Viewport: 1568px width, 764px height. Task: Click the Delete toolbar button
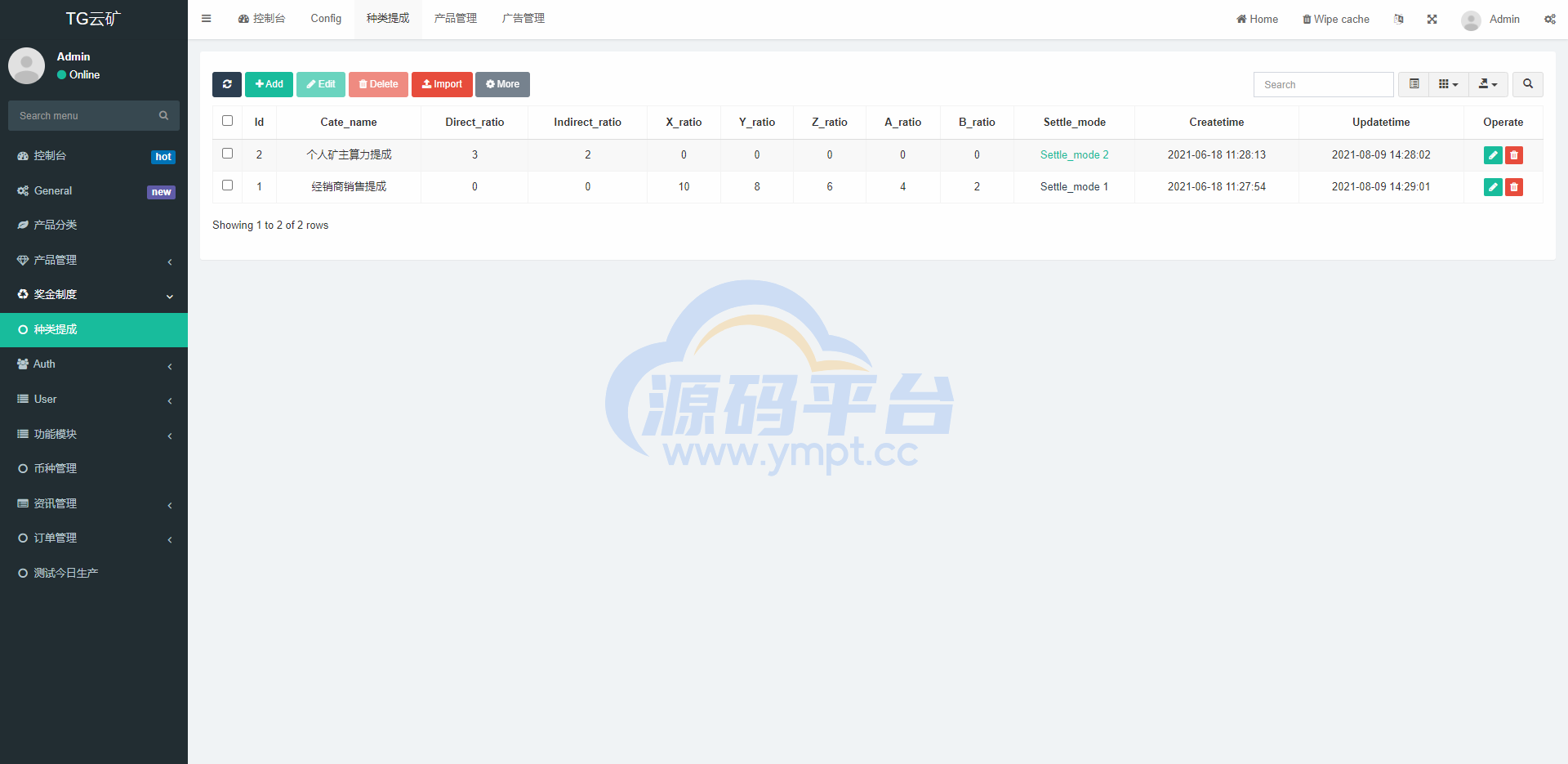[378, 84]
